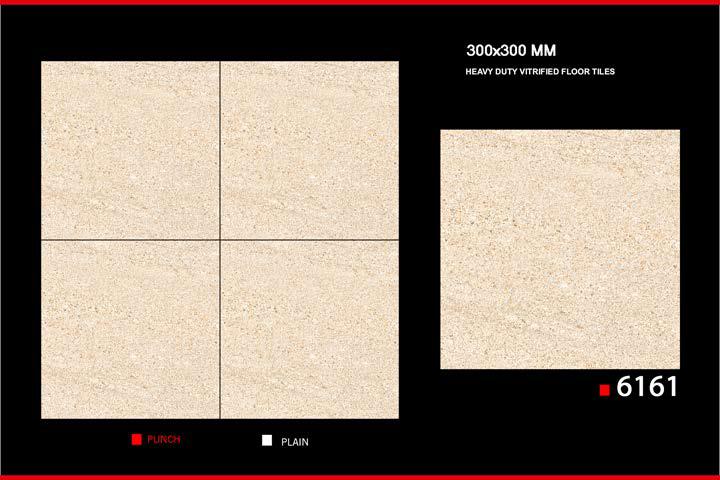Select the bottom-right tile of the four-tile layout

(309, 330)
